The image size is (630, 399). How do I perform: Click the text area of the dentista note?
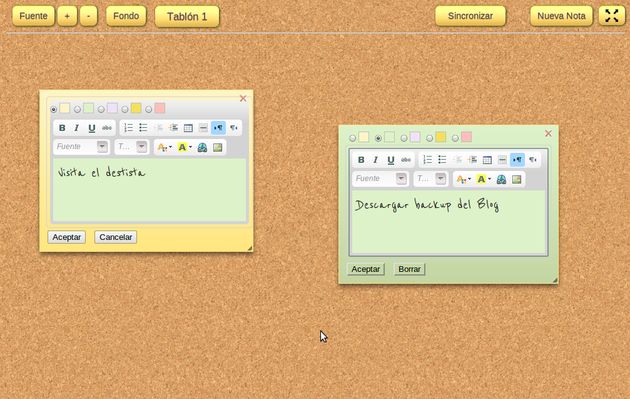[x=149, y=190]
